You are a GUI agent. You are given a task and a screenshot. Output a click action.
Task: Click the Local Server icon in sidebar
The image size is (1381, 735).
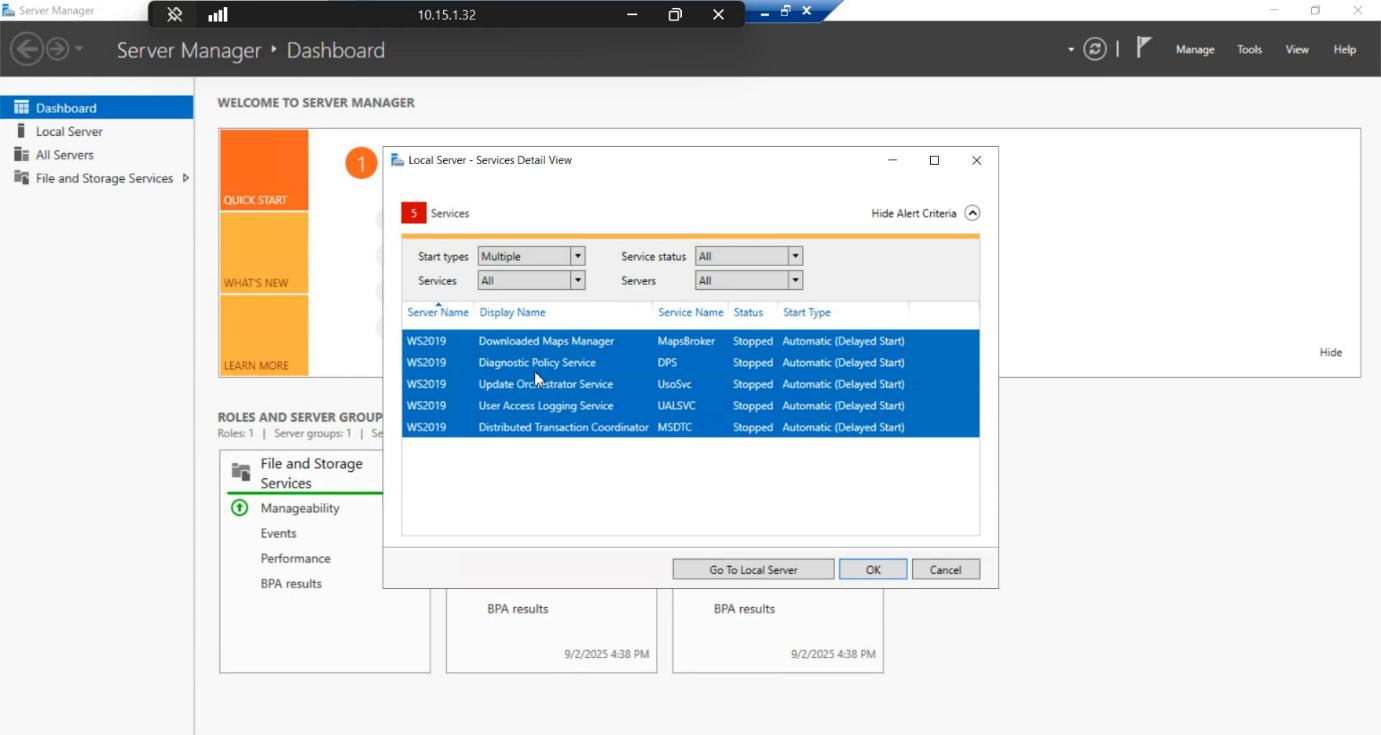point(21,131)
